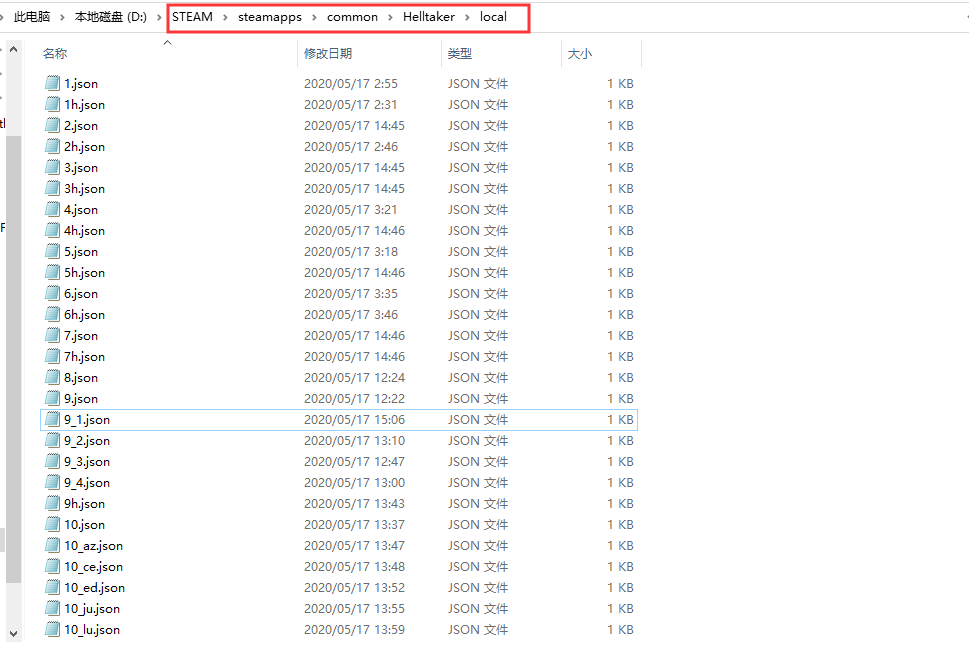Click the 9_1.json file icon
The height and width of the screenshot is (665, 969).
click(x=53, y=420)
